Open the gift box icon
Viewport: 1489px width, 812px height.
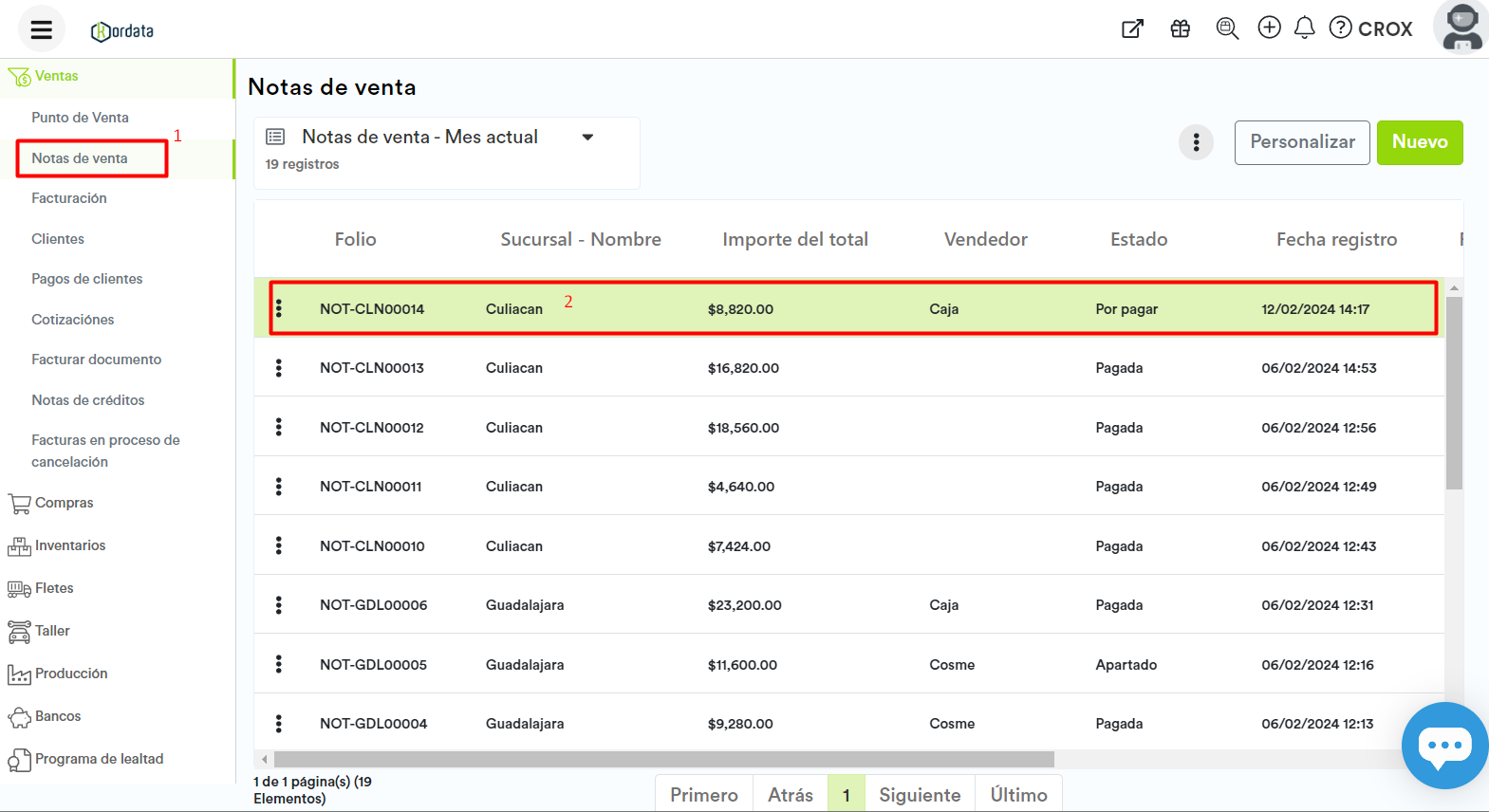[x=1180, y=28]
